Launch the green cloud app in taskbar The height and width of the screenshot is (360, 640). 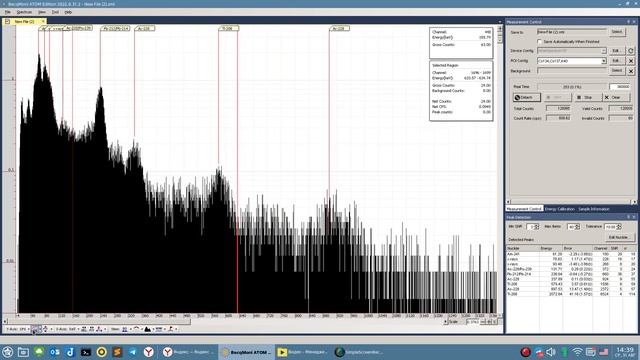click(x=39, y=352)
